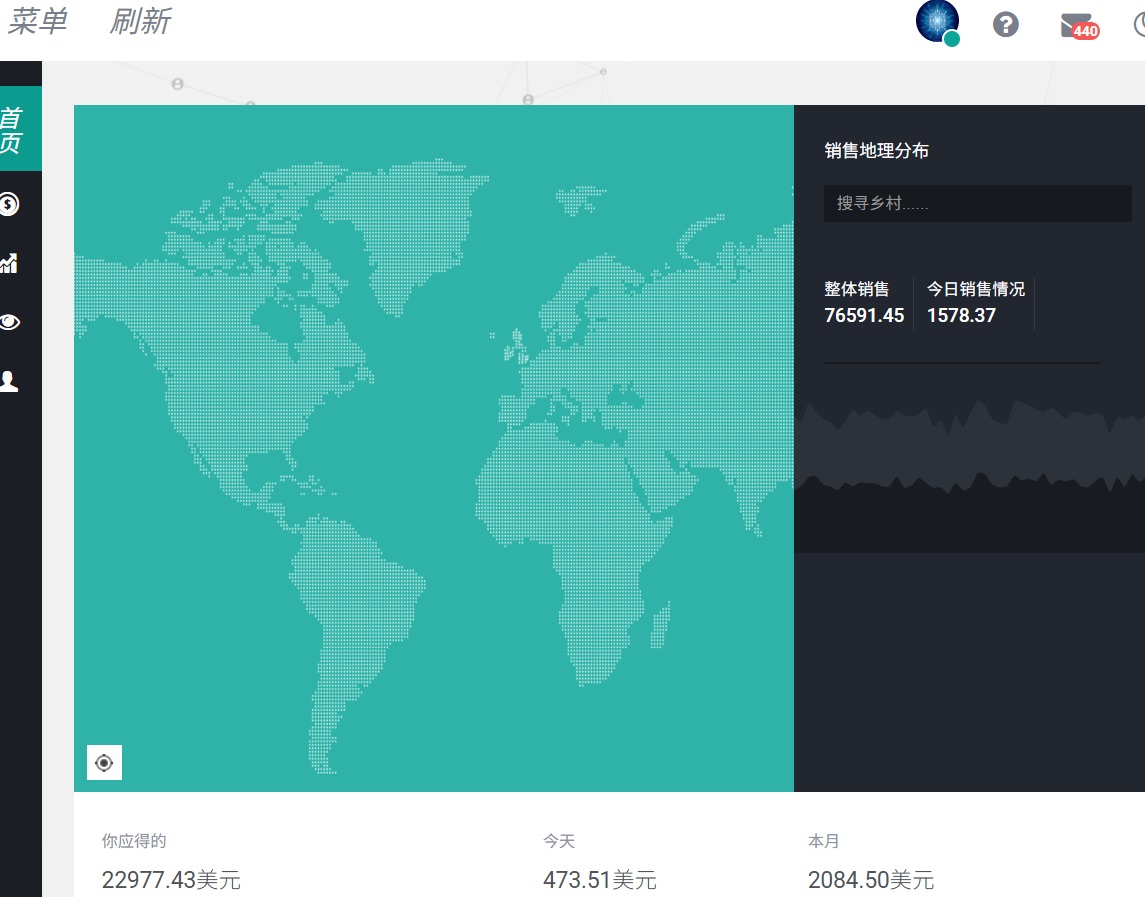This screenshot has height=897, width=1145.
Task: Click the 你应得的 22977.43美元 amount
Action: coord(171,880)
